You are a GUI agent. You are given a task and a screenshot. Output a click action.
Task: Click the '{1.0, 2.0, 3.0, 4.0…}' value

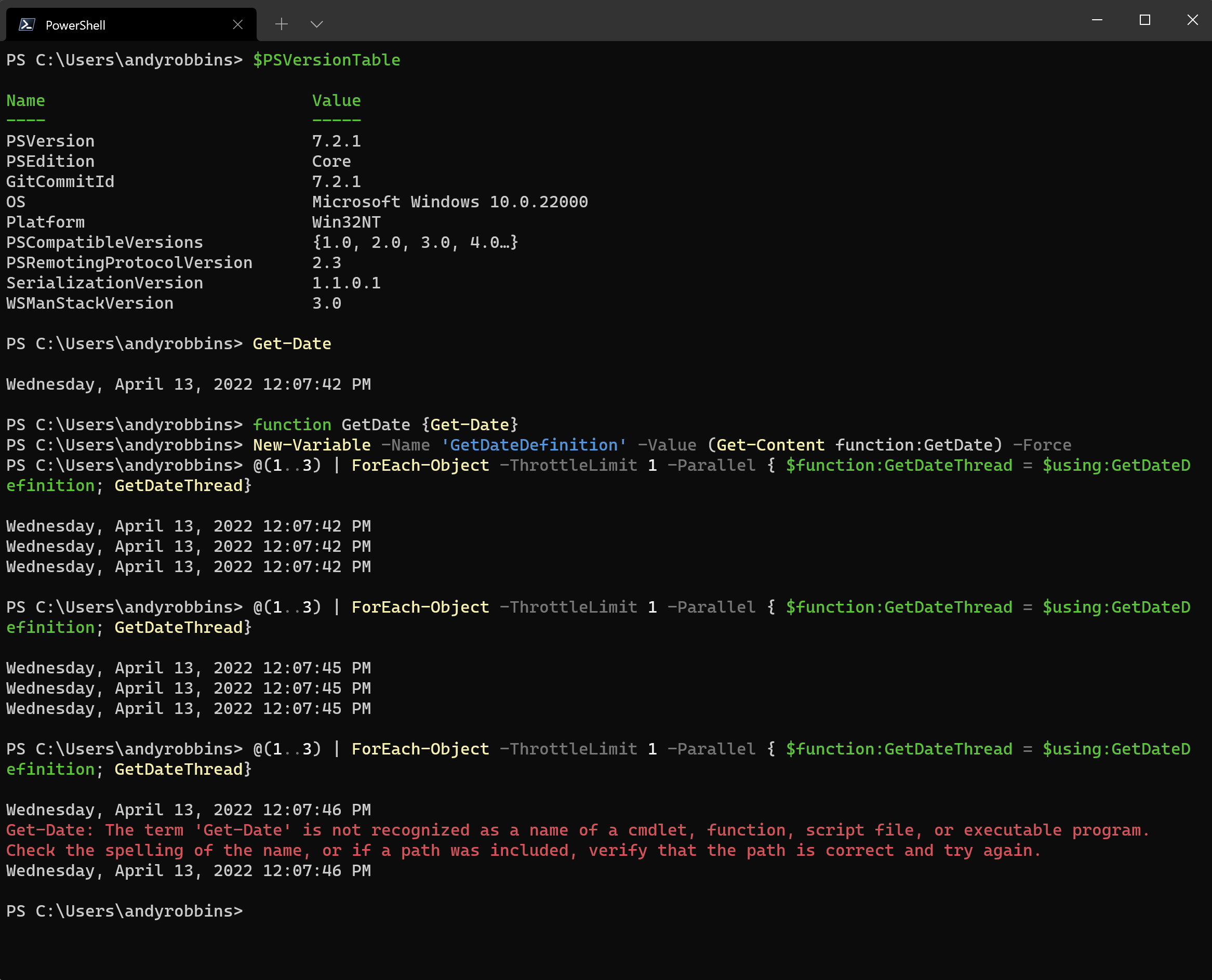click(415, 243)
